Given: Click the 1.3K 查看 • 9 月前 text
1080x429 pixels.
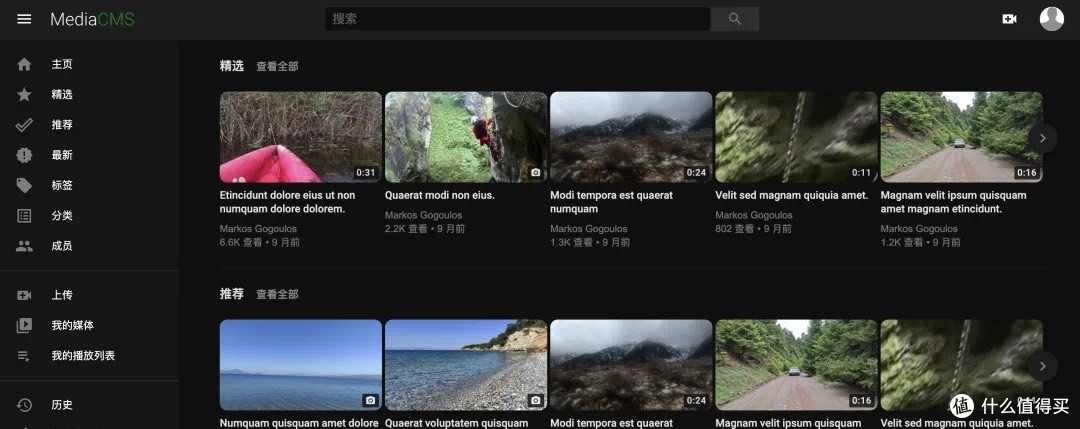Looking at the screenshot, I should point(590,242).
